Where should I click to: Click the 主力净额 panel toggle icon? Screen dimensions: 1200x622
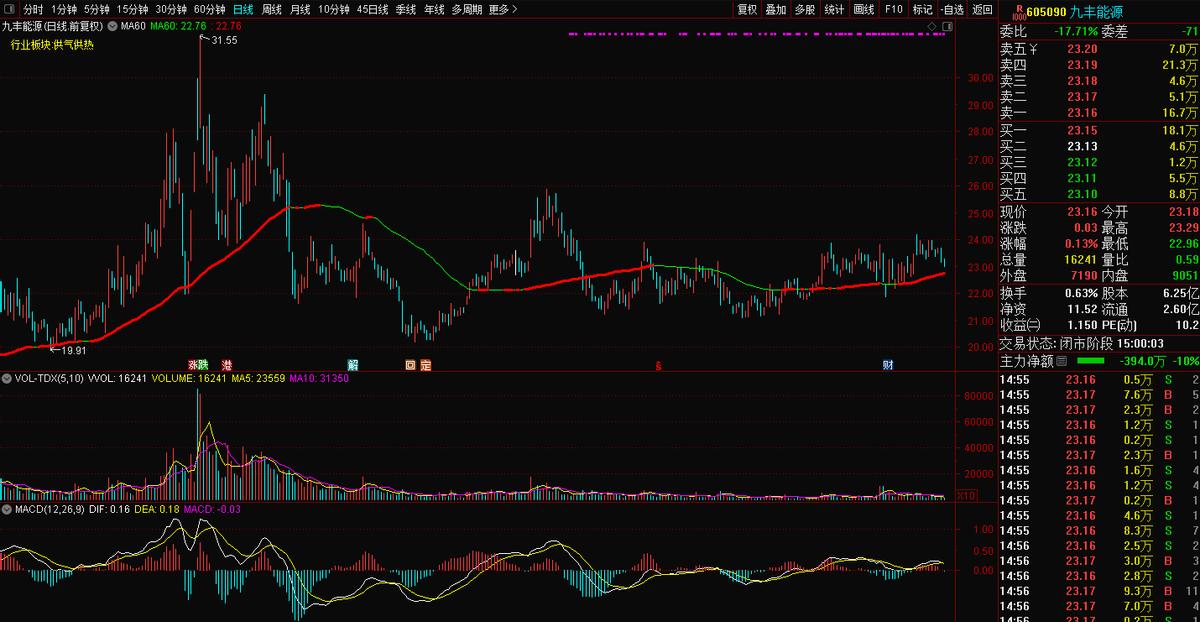point(1062,360)
